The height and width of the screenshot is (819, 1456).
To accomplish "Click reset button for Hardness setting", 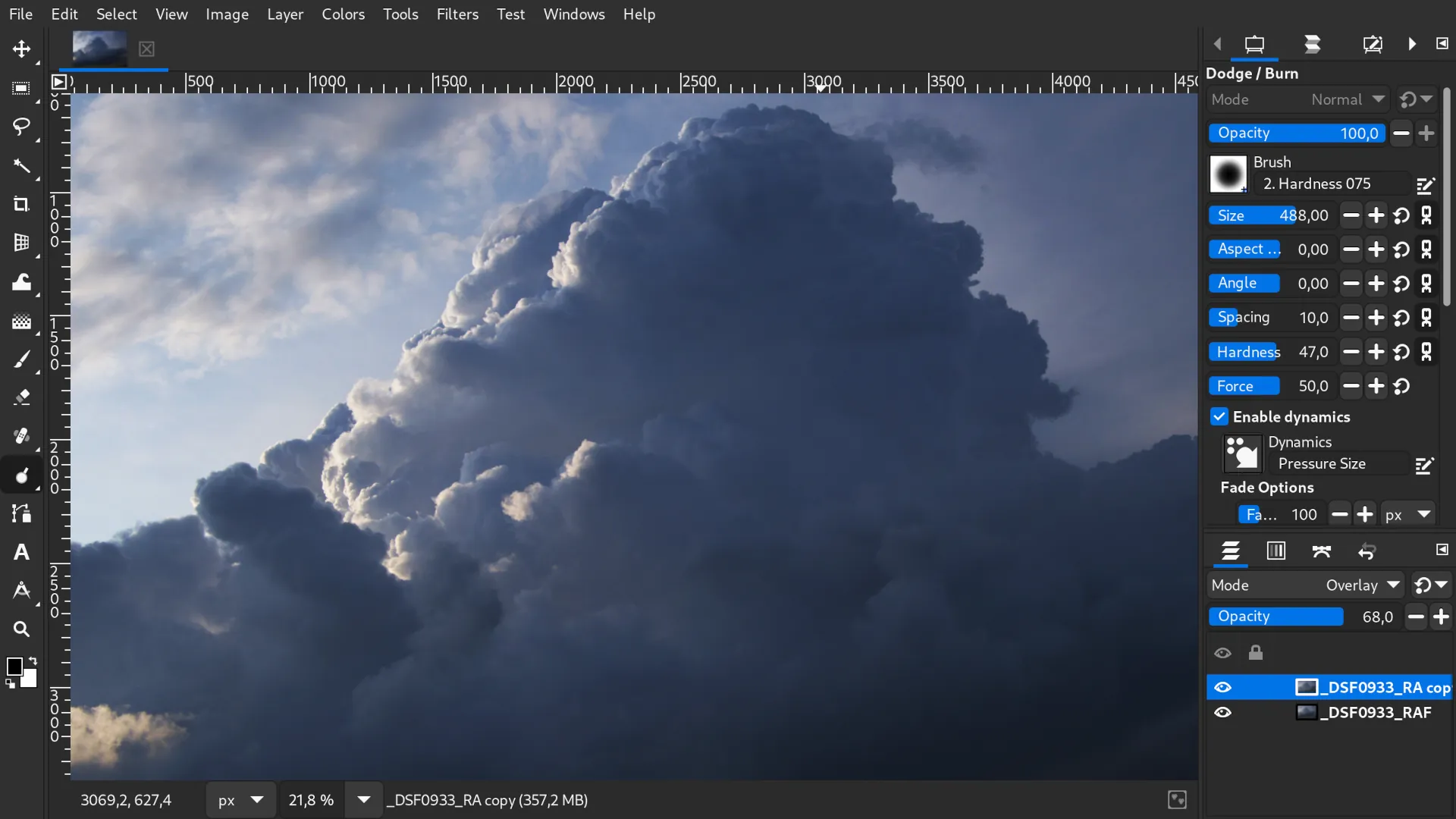I will (x=1402, y=351).
